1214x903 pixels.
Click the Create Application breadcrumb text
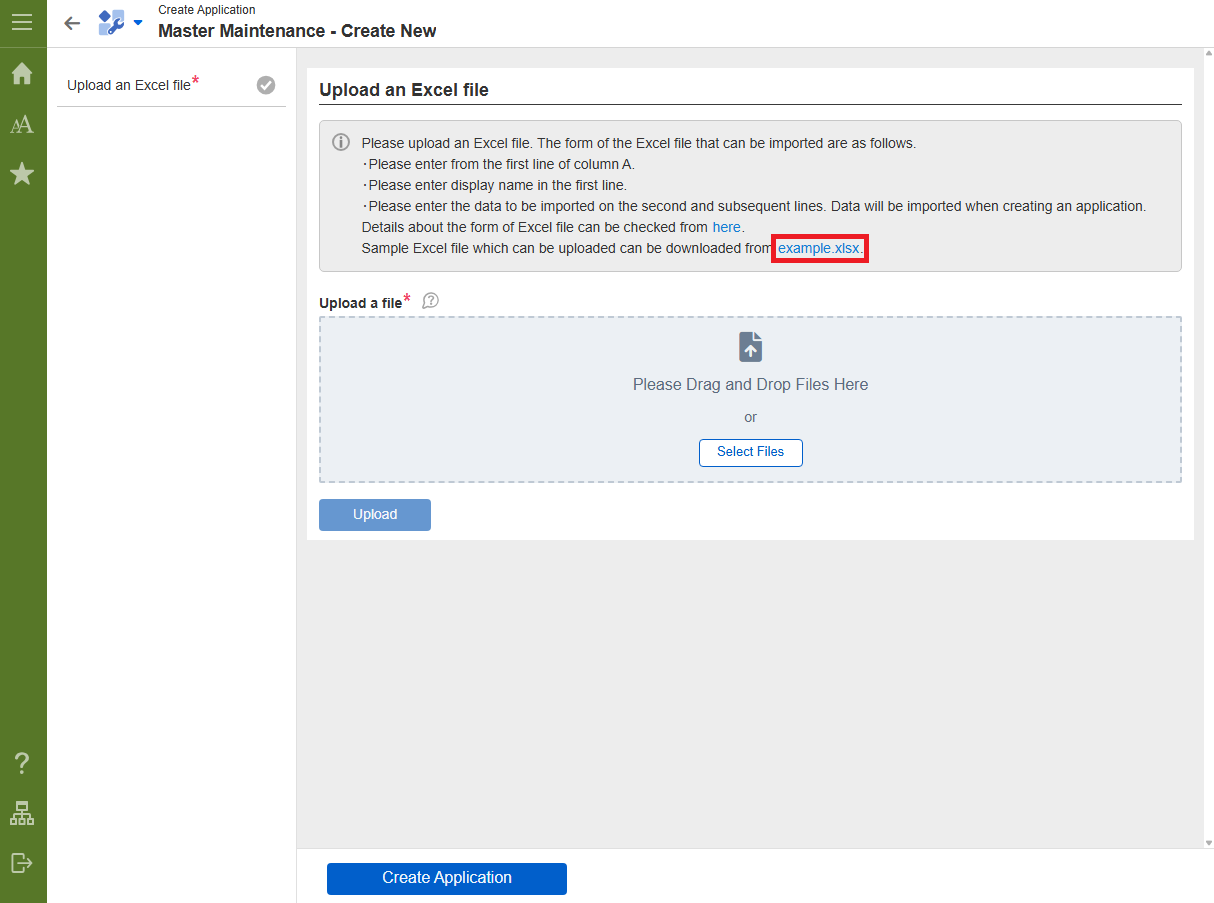click(x=207, y=10)
